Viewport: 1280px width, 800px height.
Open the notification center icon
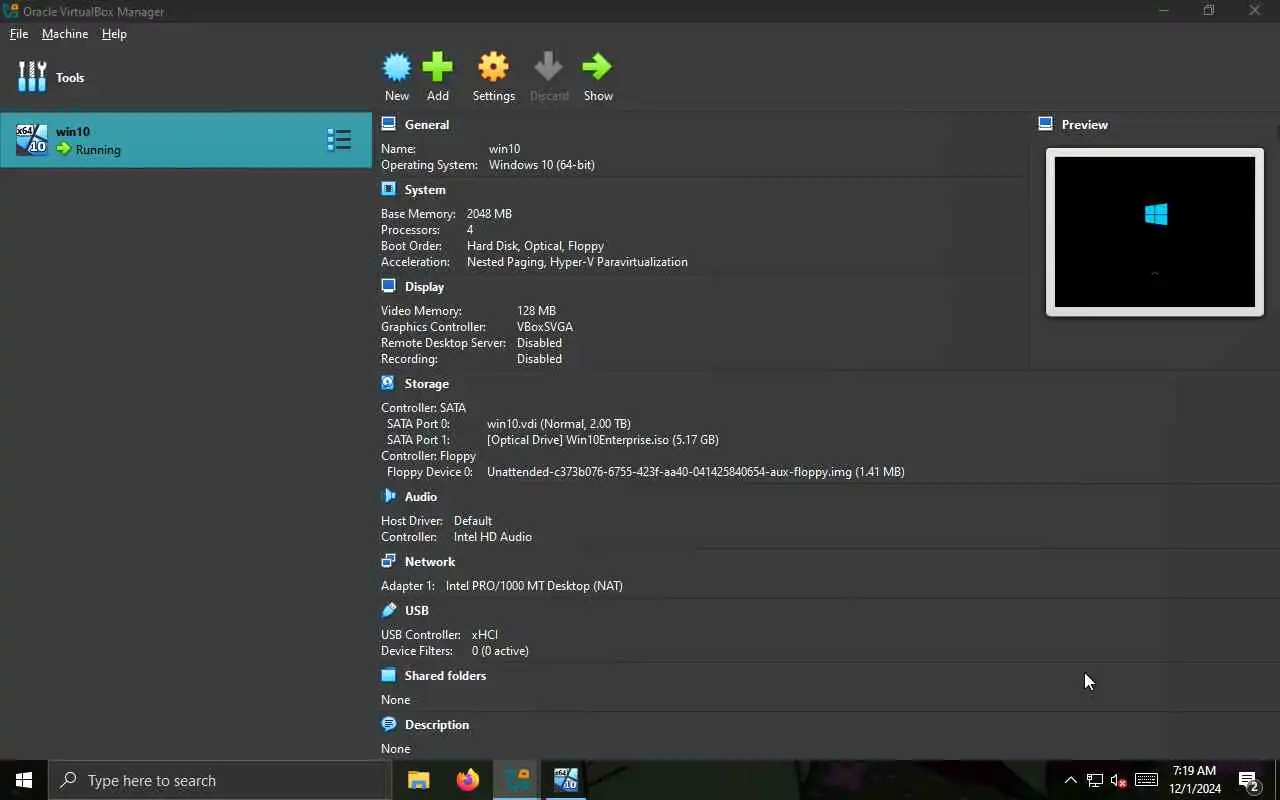1248,781
